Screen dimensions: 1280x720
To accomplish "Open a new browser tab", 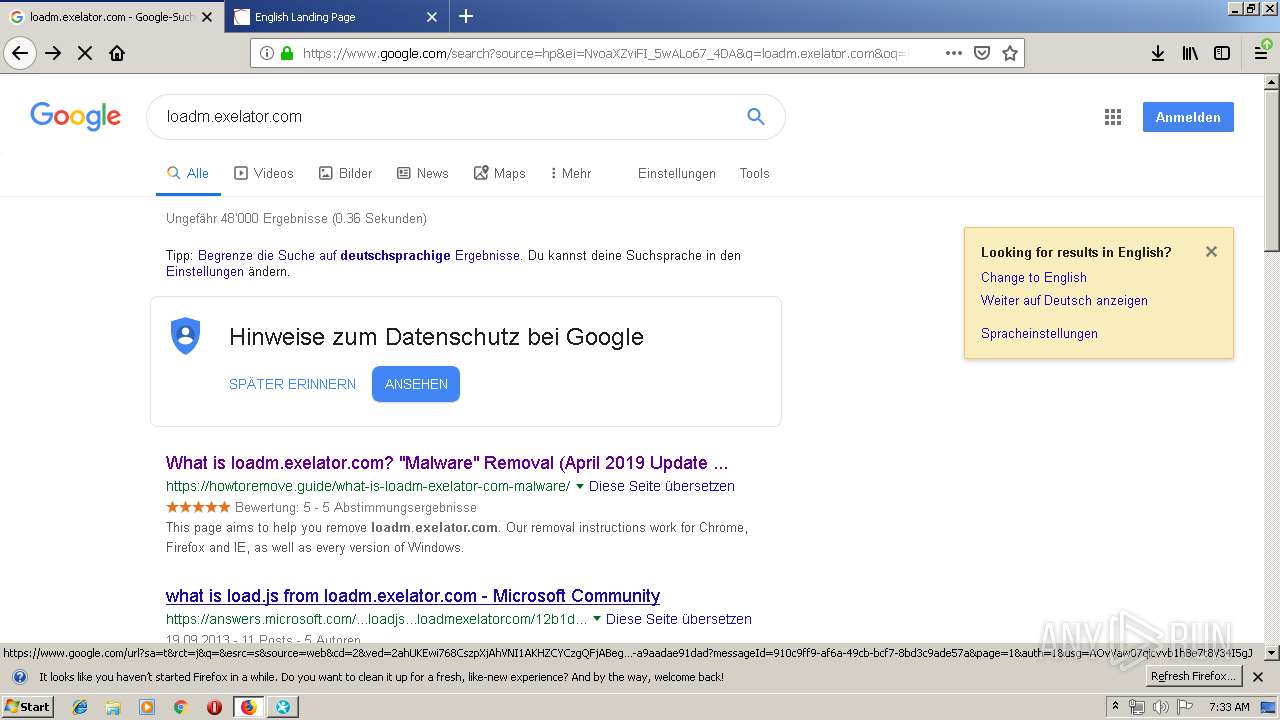I will pos(466,16).
